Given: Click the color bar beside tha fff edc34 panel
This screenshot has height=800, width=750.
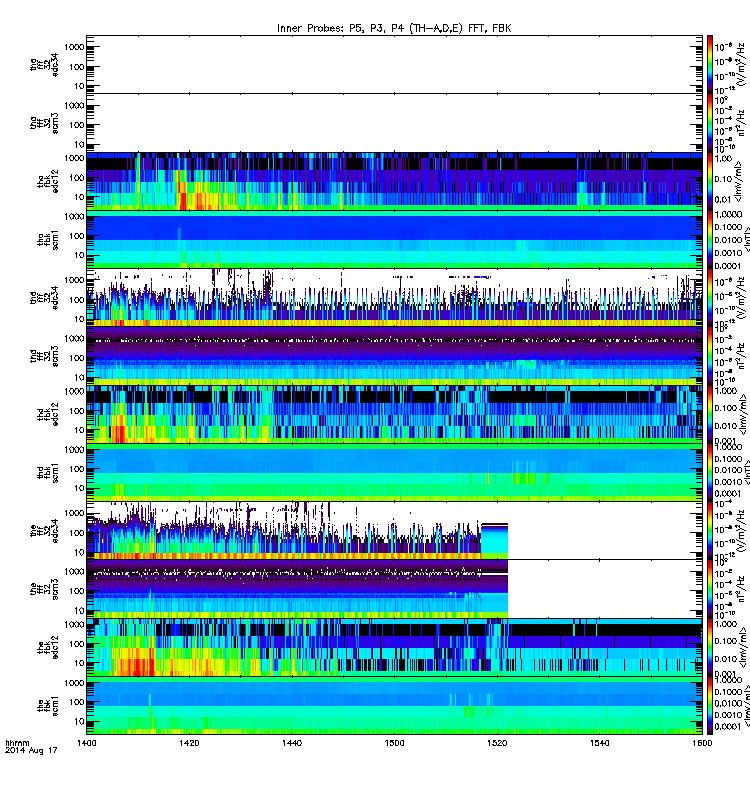Looking at the screenshot, I should [x=710, y=64].
